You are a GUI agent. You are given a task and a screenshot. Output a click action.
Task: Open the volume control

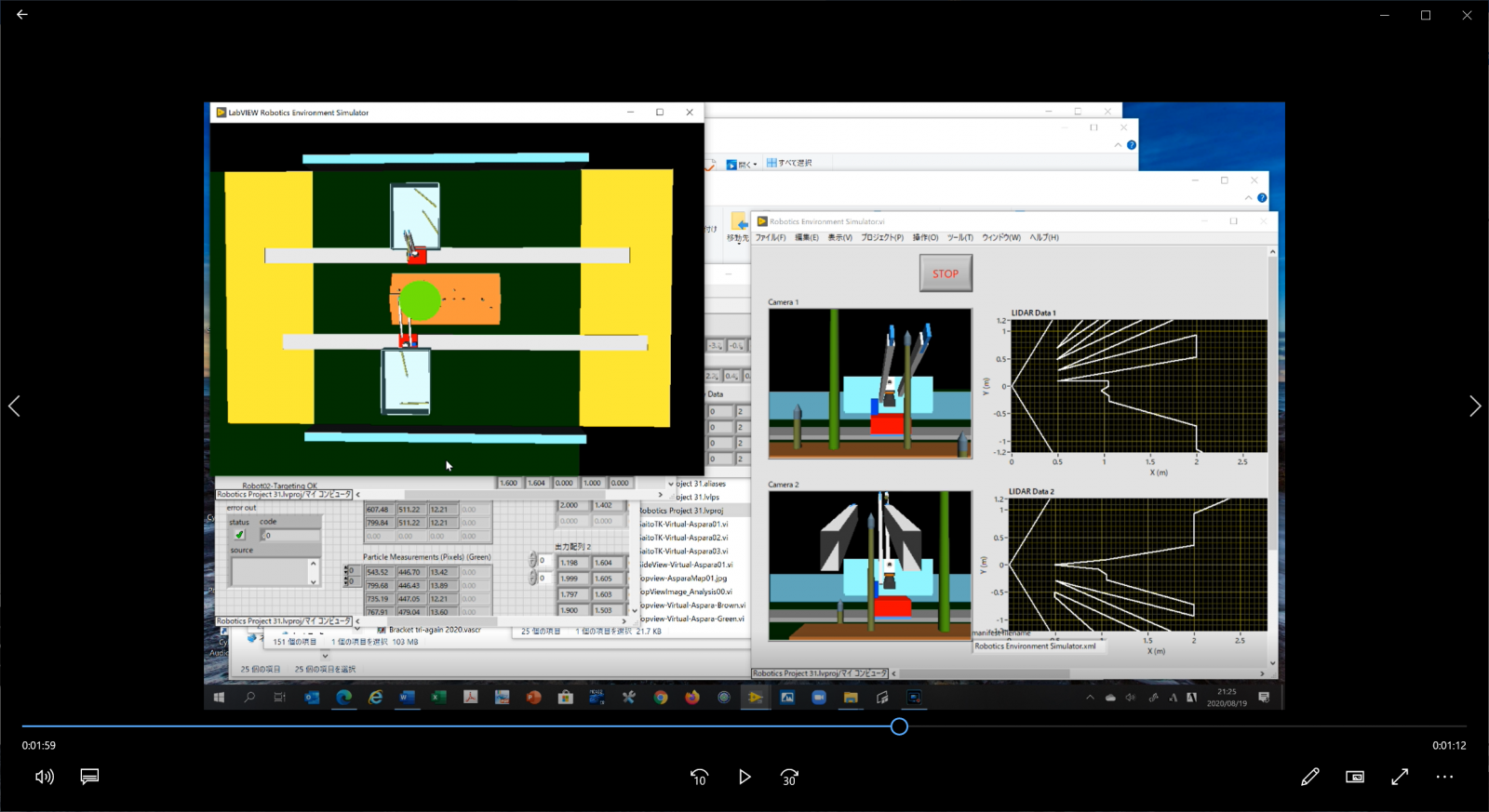tap(44, 777)
